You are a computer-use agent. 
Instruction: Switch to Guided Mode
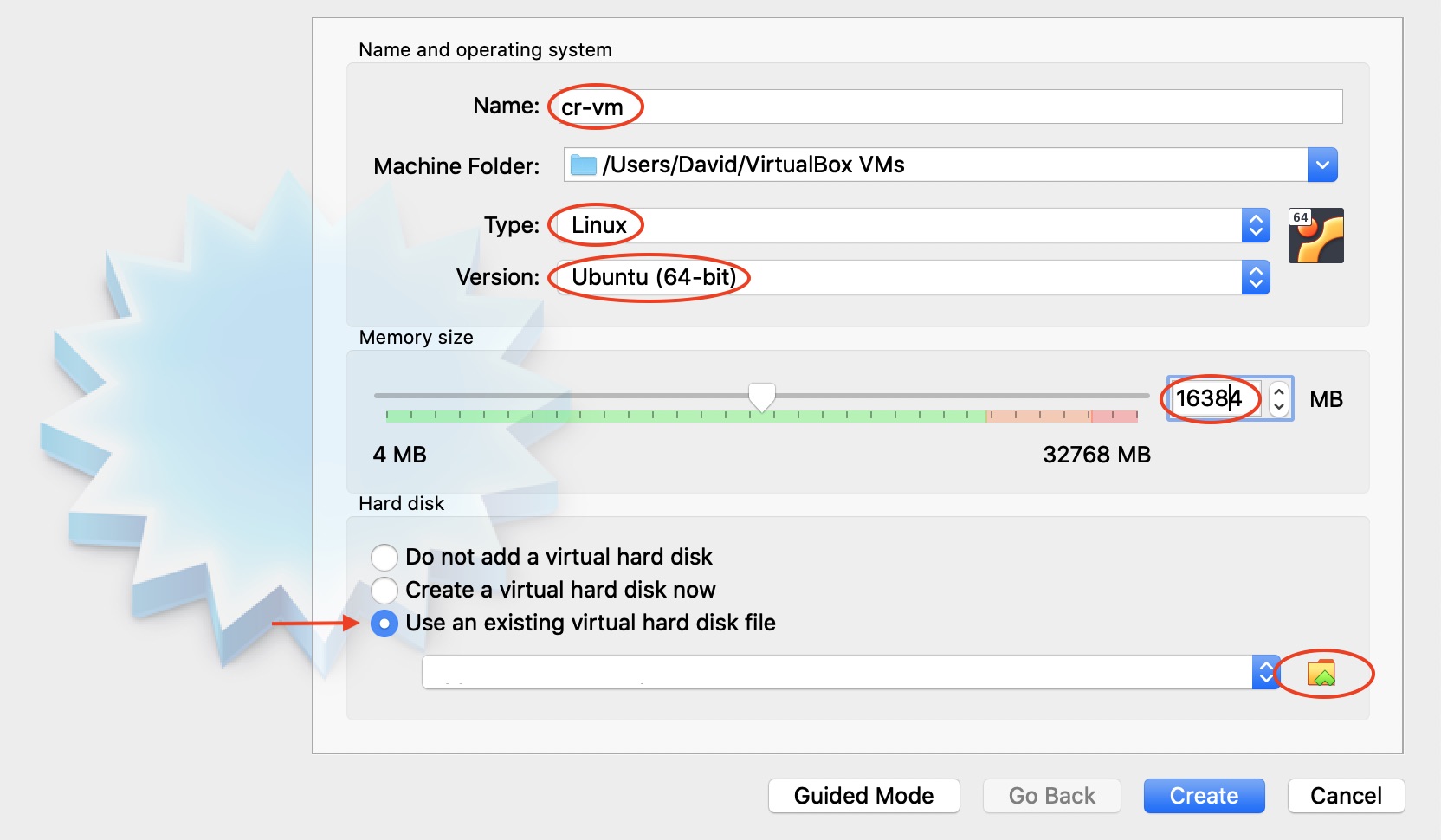[863, 796]
